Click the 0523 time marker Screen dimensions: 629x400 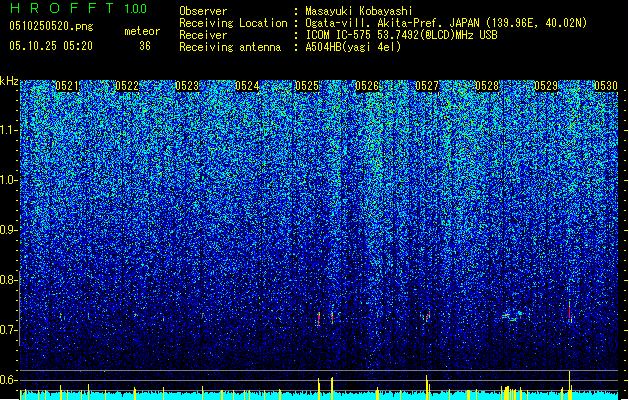click(x=187, y=86)
